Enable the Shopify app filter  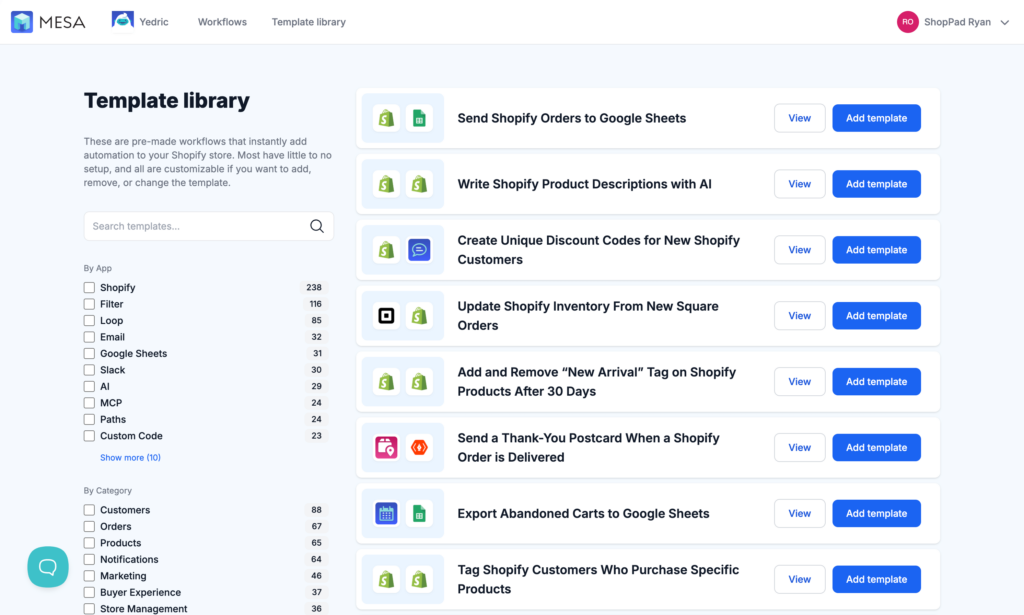click(89, 287)
